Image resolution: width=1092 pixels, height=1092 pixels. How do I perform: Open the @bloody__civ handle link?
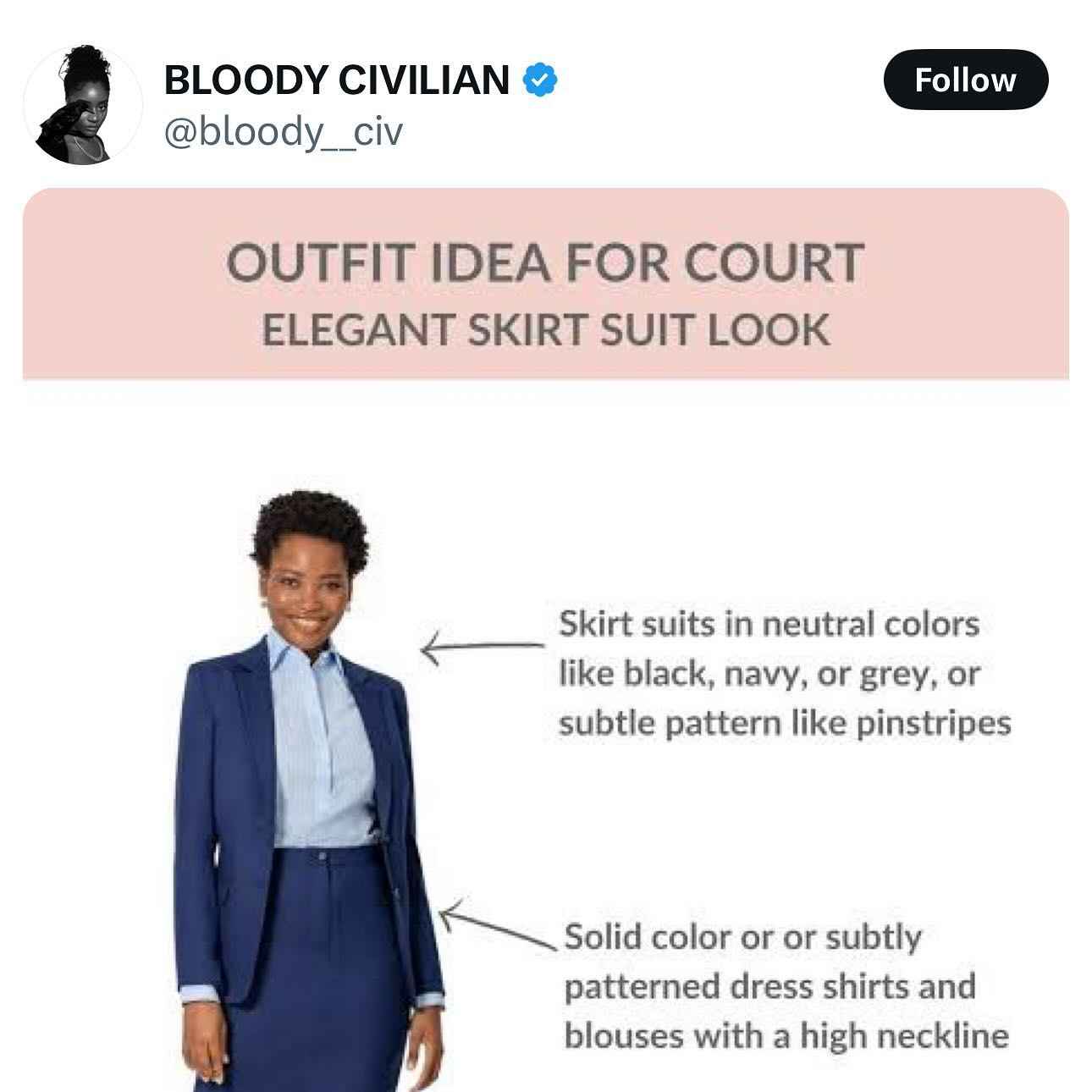click(x=283, y=131)
